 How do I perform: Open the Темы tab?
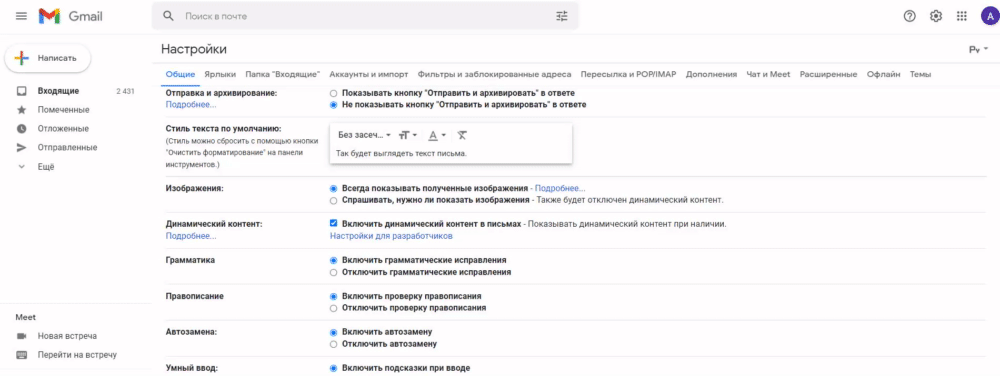tap(920, 75)
